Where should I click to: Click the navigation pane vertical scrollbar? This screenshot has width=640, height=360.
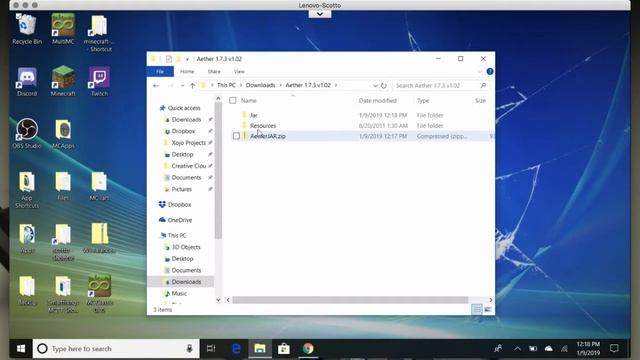[218, 170]
